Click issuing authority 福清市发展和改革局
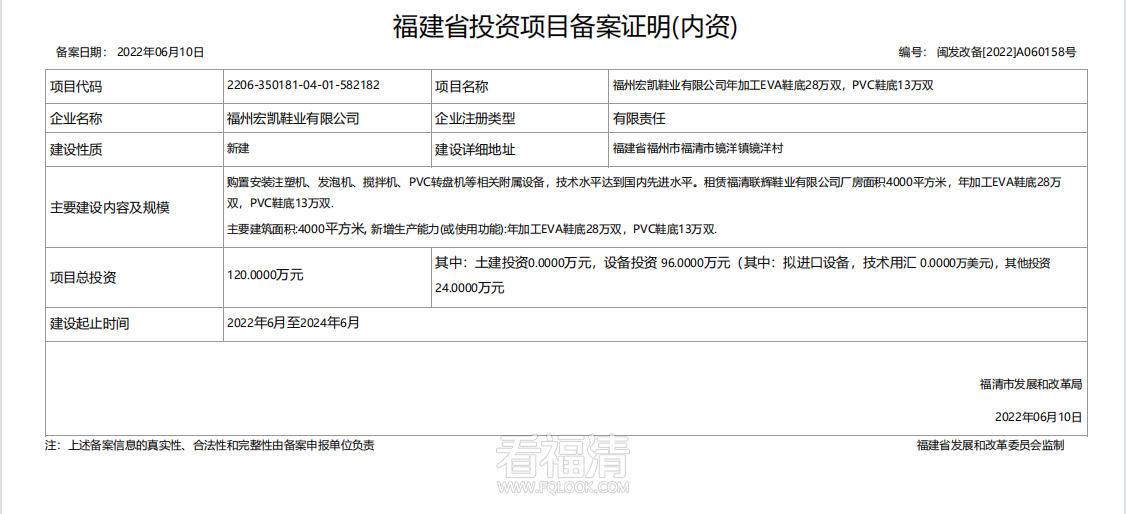Image resolution: width=1126 pixels, height=514 pixels. [x=1030, y=384]
